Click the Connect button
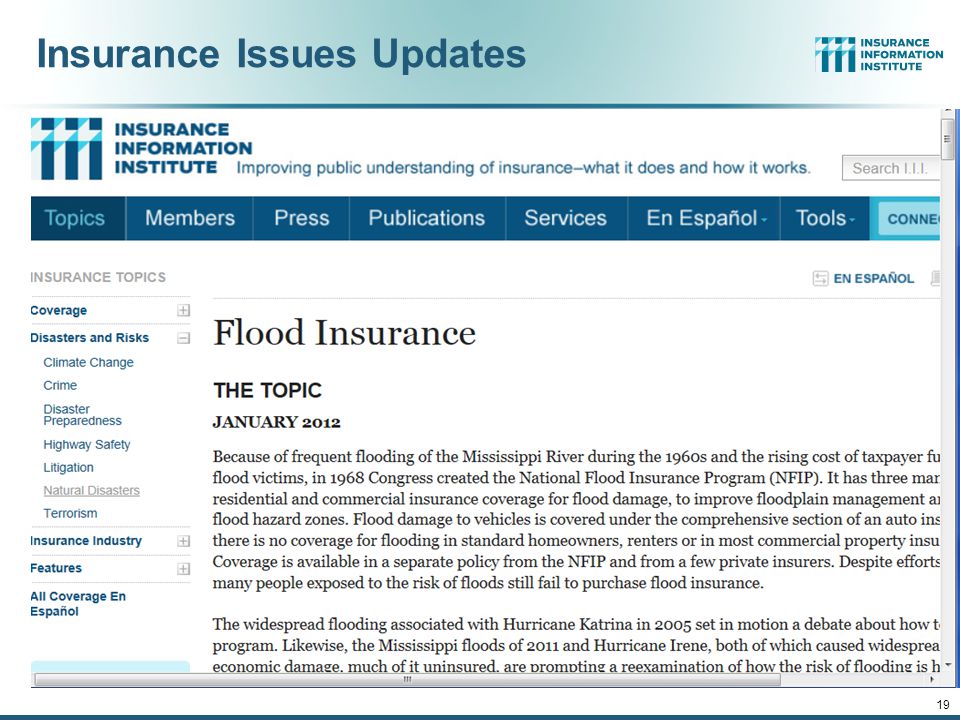This screenshot has height=720, width=960. coord(909,219)
